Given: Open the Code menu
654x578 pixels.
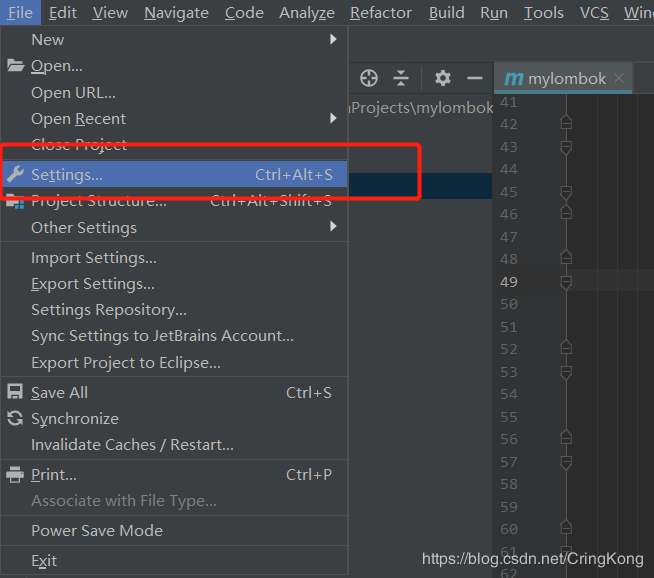Looking at the screenshot, I should tap(244, 13).
